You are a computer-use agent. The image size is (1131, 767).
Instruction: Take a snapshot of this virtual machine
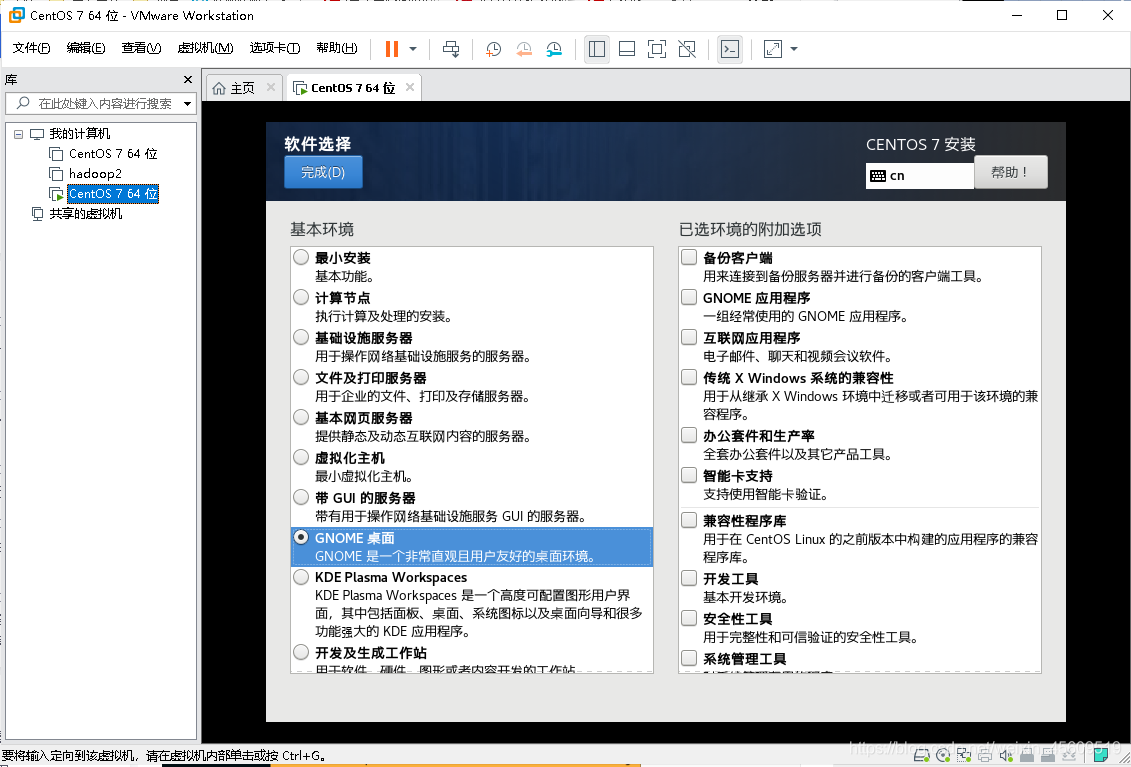click(493, 49)
